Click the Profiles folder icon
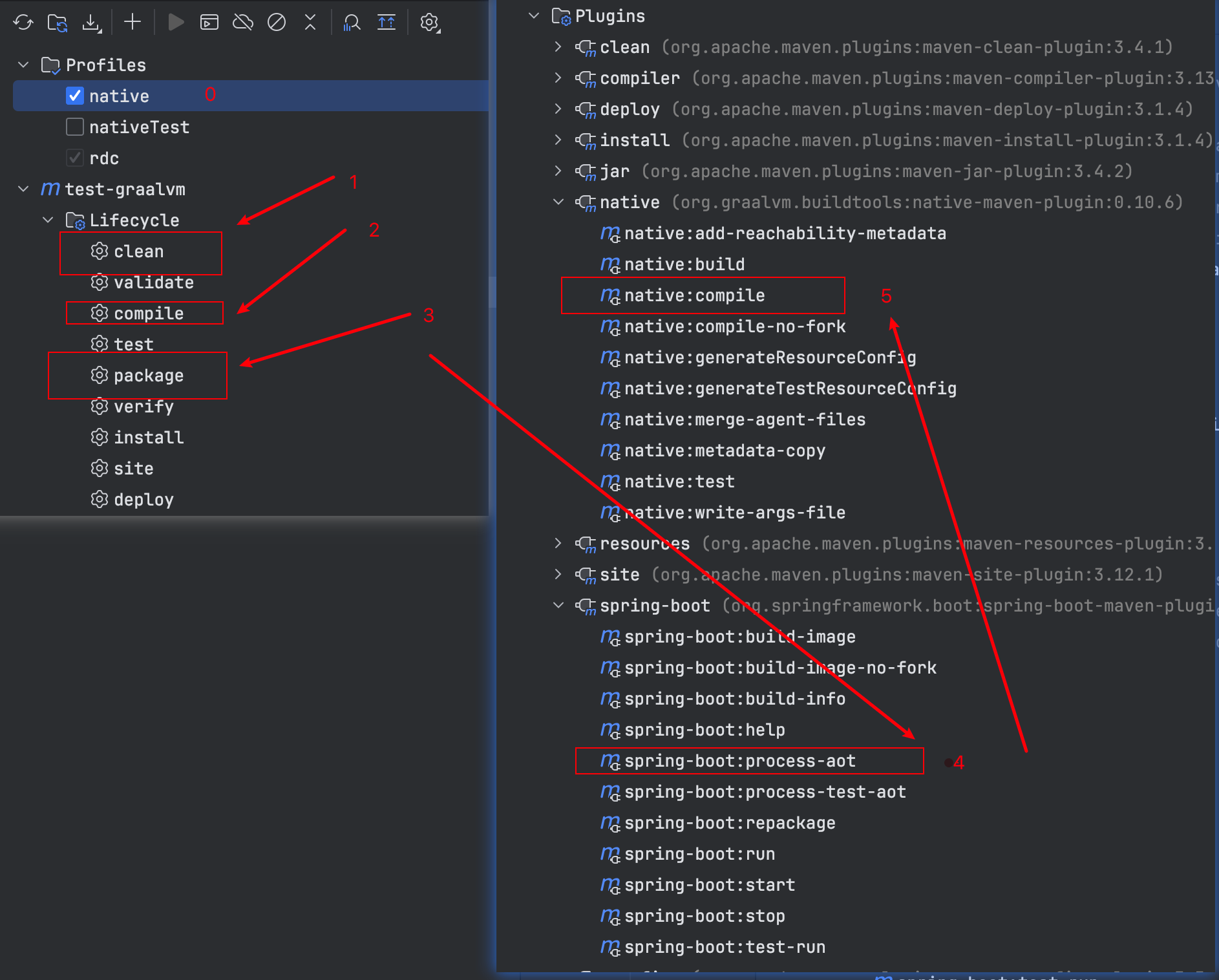The height and width of the screenshot is (980, 1219). coord(50,65)
